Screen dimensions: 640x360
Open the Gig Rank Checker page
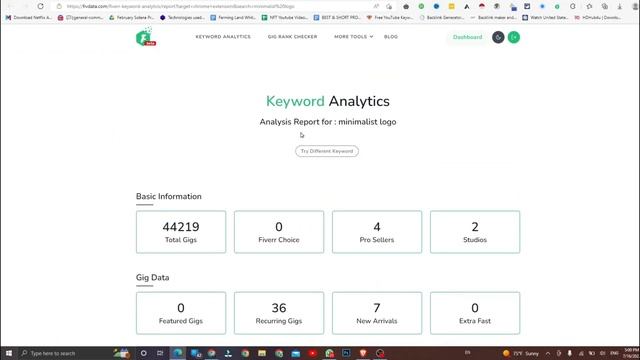point(292,37)
